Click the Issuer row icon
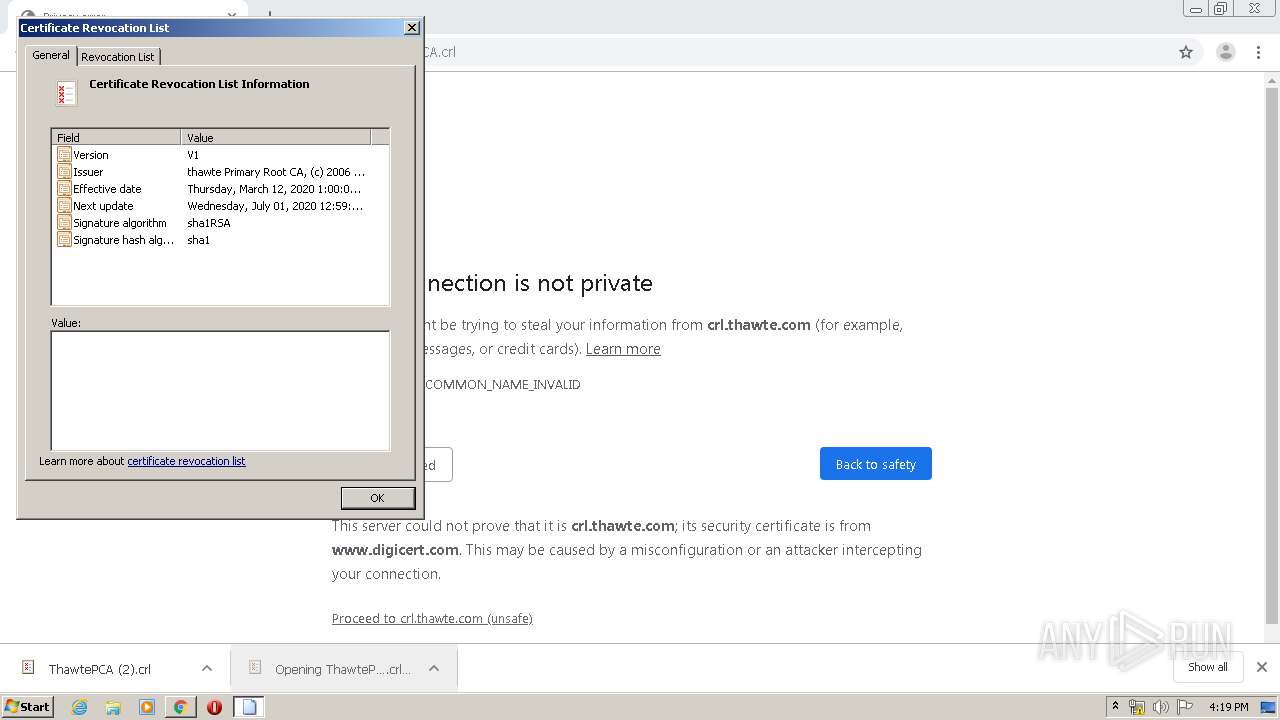1280x720 pixels. coord(64,172)
